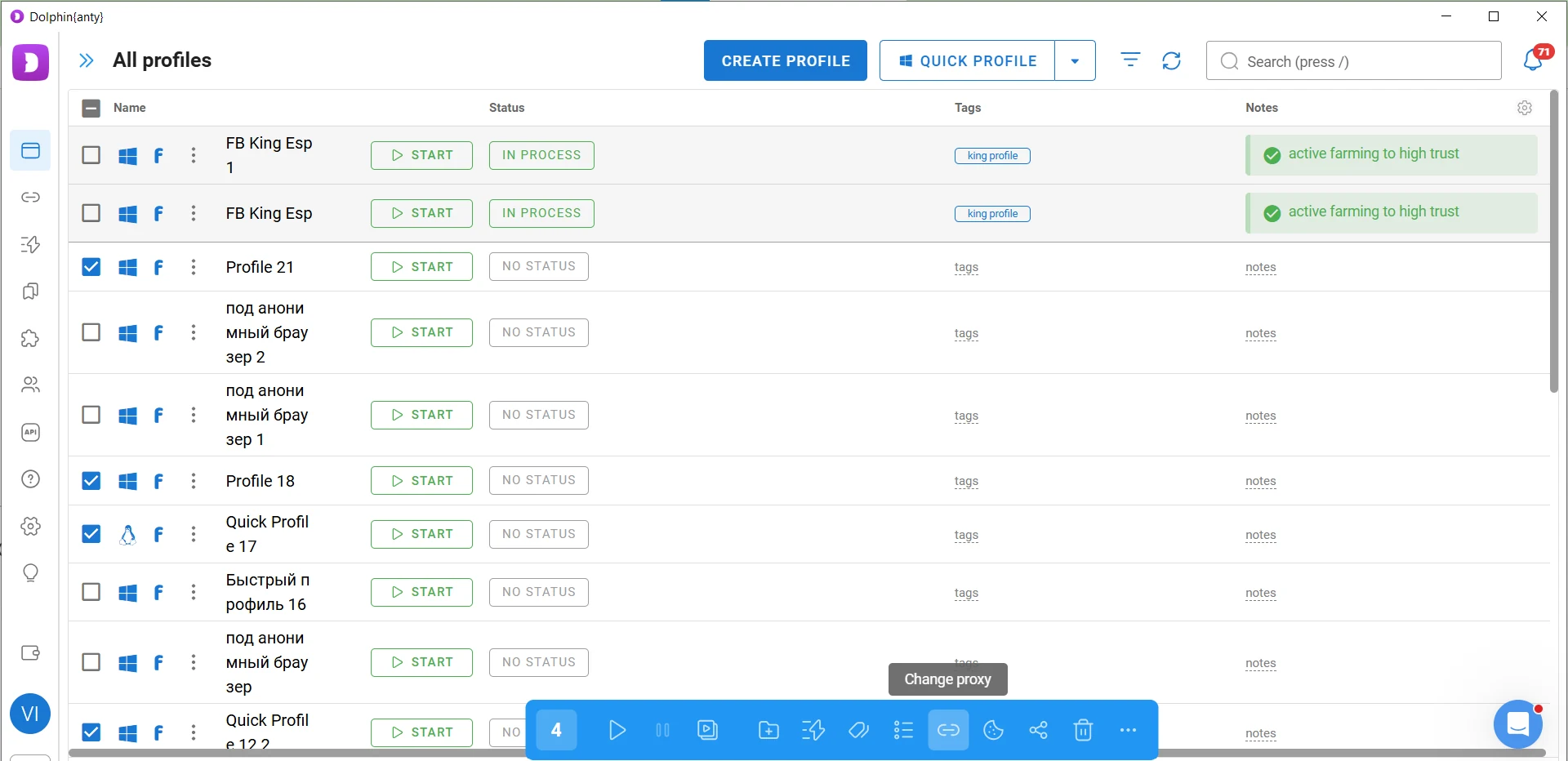The width and height of the screenshot is (1568, 761).
Task: Start the Quick Profile 17 browser
Action: (421, 534)
